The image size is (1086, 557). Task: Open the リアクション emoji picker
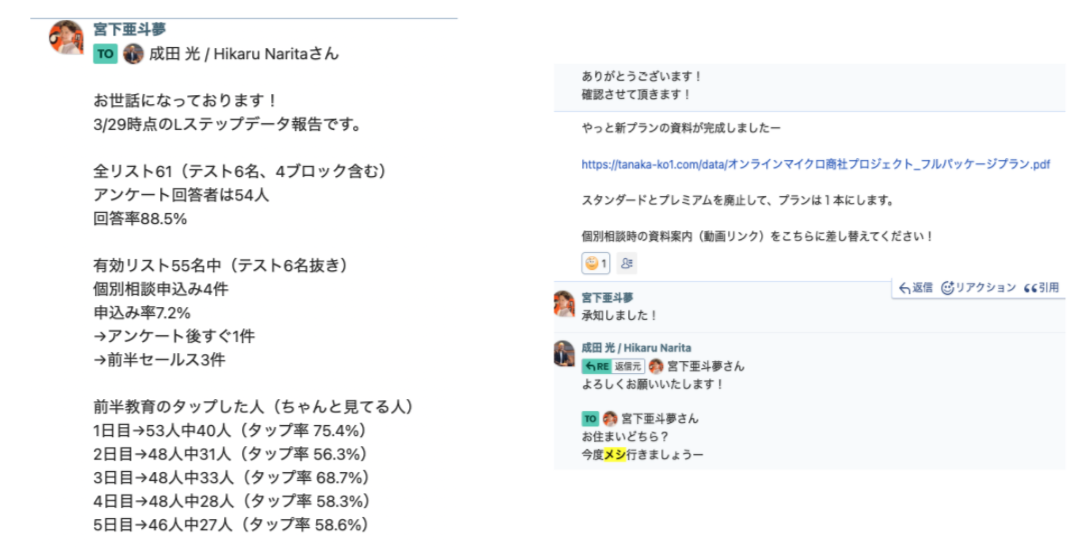click(x=947, y=288)
